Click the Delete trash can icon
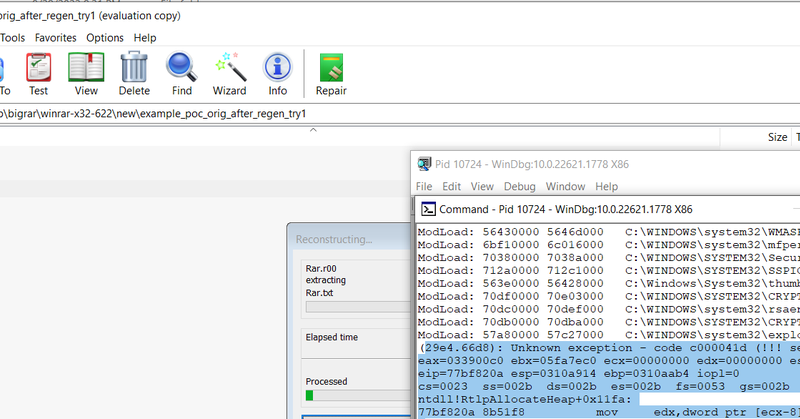The width and height of the screenshot is (800, 419). tap(134, 66)
